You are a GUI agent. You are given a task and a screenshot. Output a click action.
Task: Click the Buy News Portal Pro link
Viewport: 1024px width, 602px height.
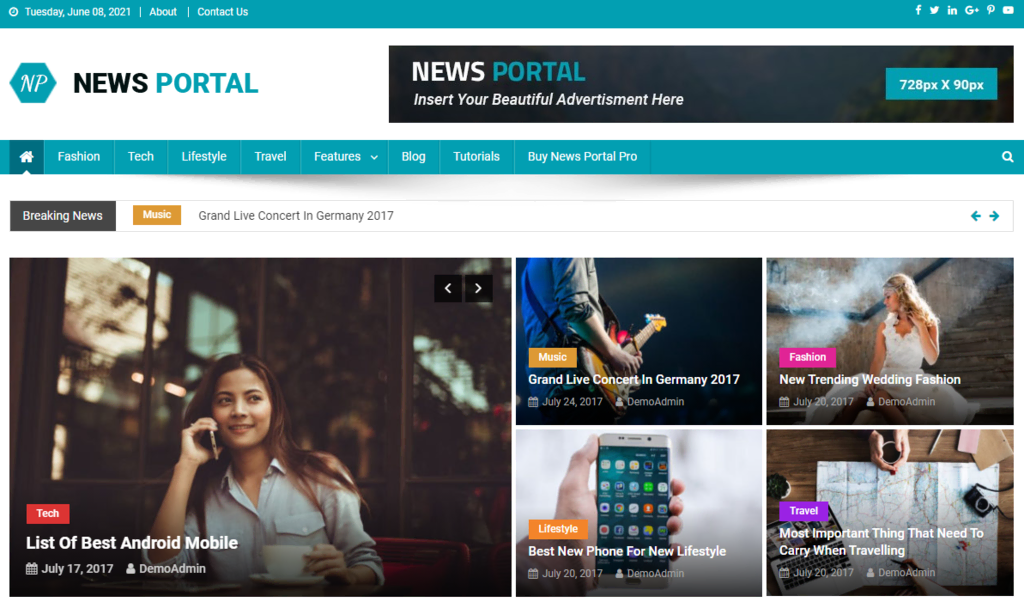(581, 157)
